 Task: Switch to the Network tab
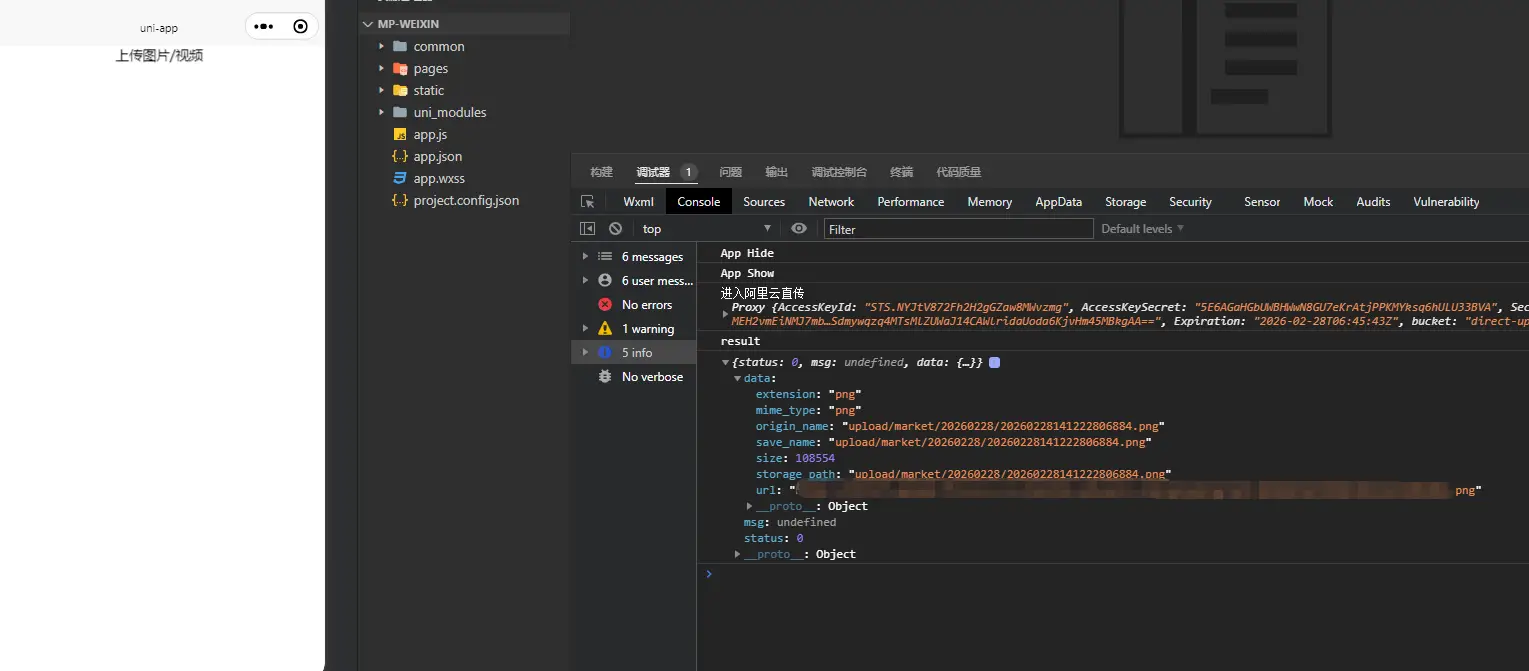click(831, 202)
